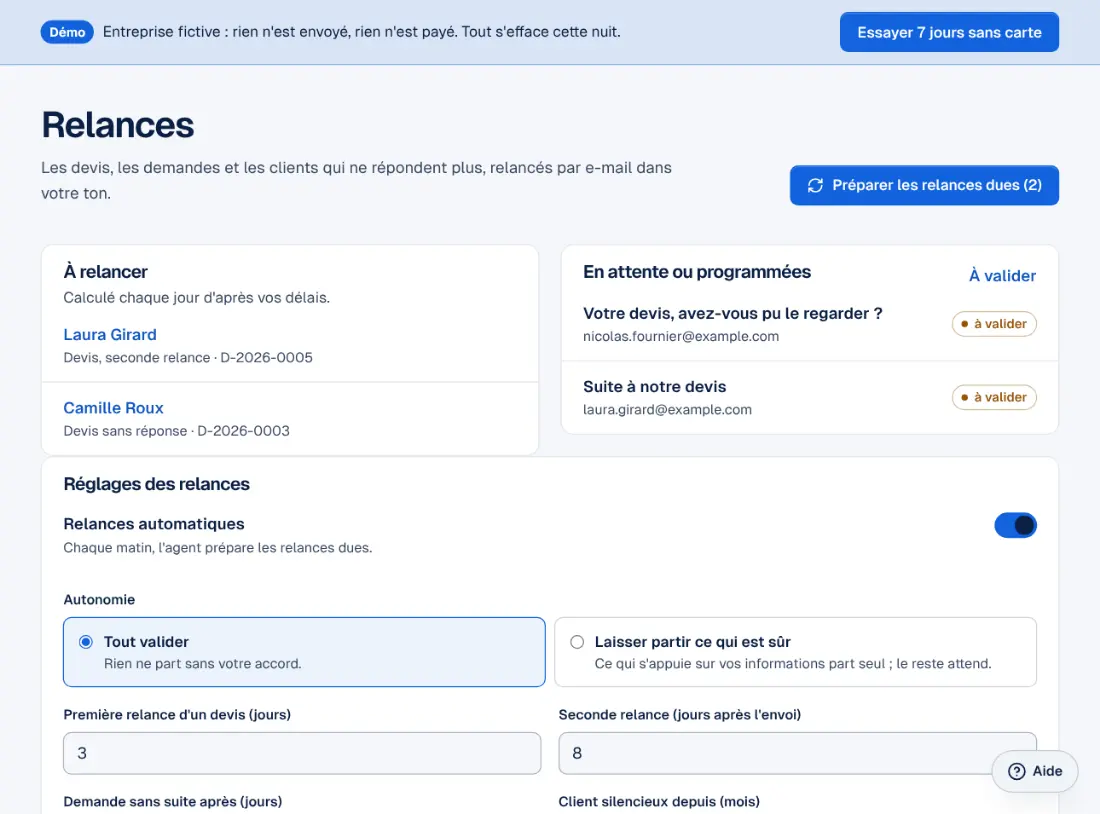Click the "Autonomie" label
Screen dimensions: 1100x814
coord(99,600)
